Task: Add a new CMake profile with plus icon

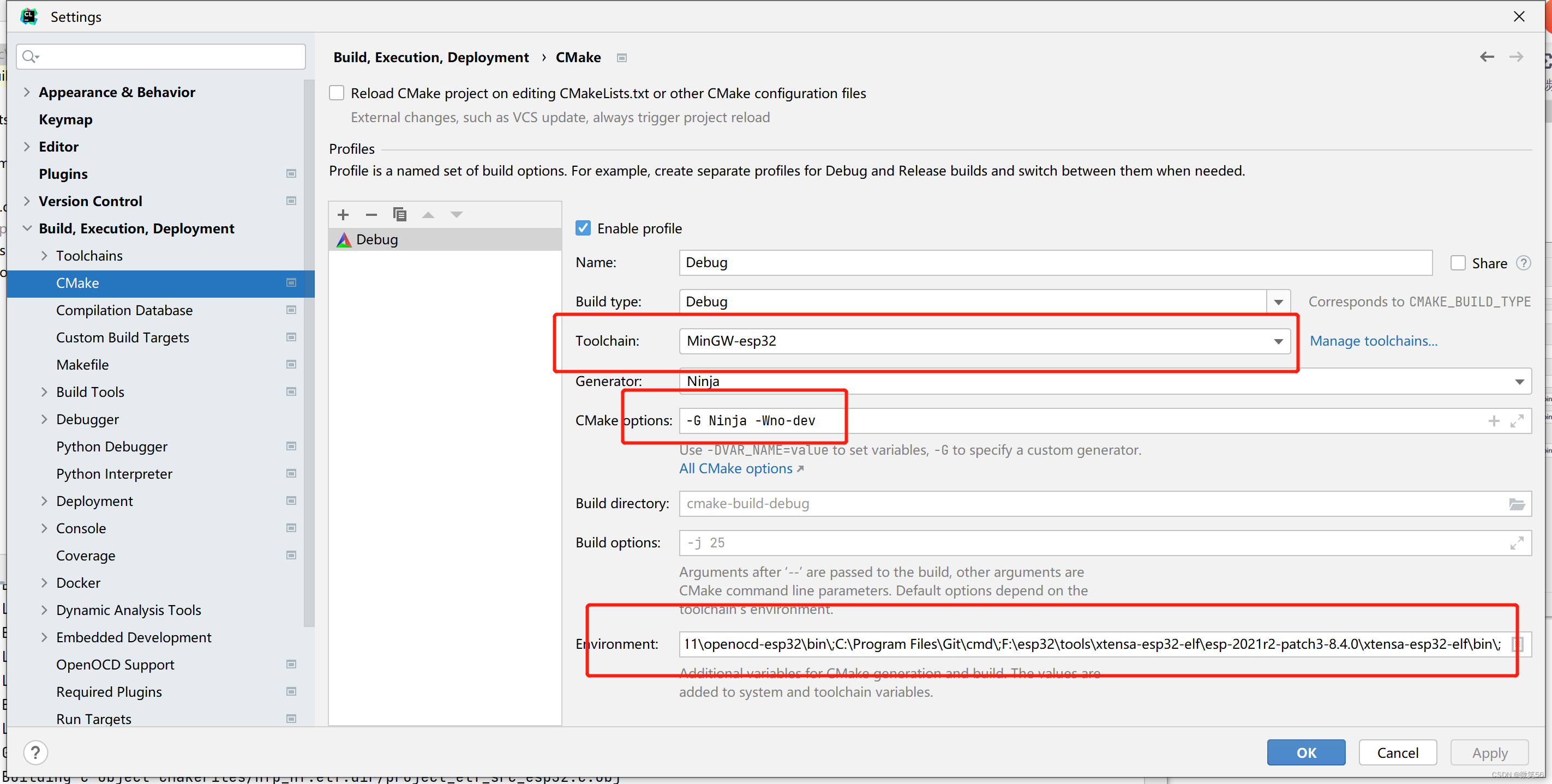Action: (x=344, y=214)
